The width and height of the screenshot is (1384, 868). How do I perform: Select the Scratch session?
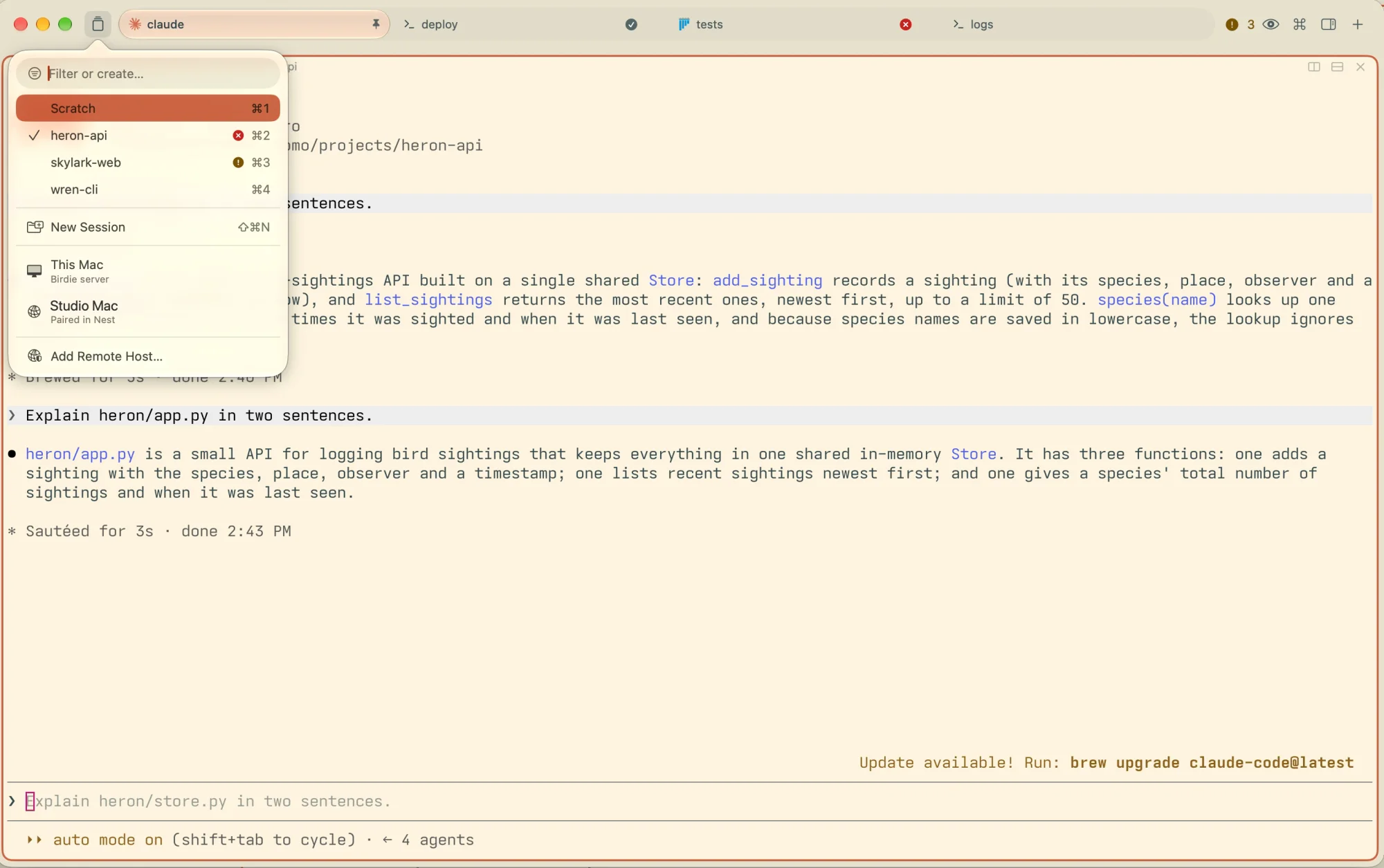pyautogui.click(x=148, y=109)
